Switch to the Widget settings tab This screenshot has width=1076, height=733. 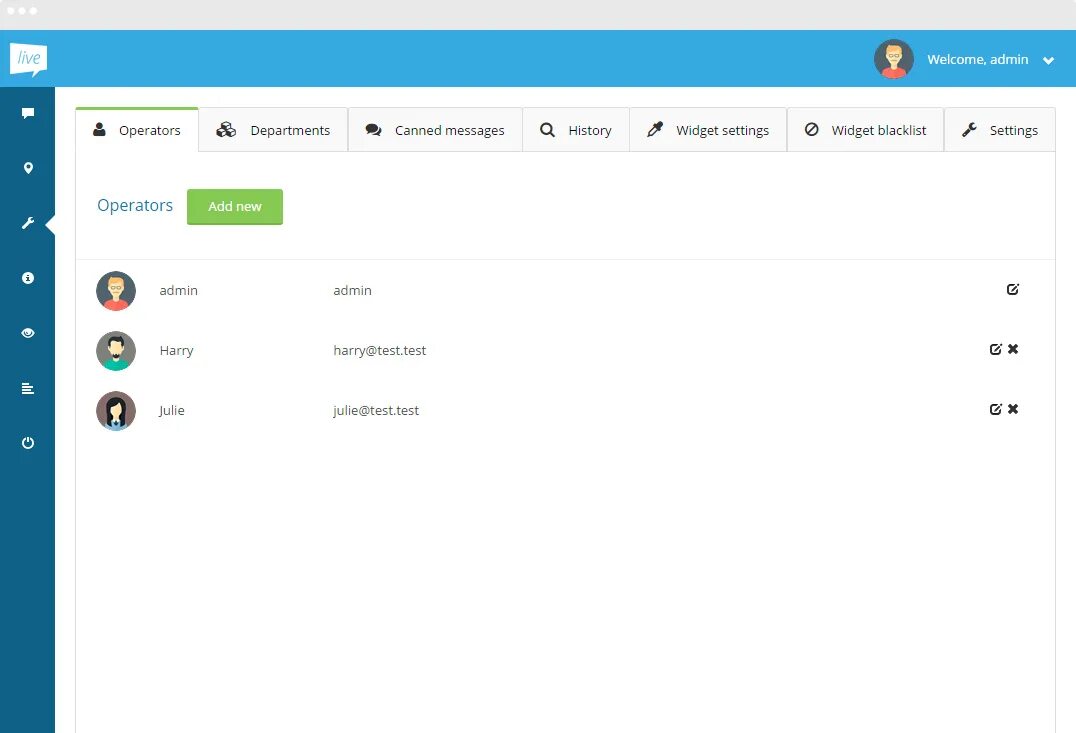coord(708,130)
